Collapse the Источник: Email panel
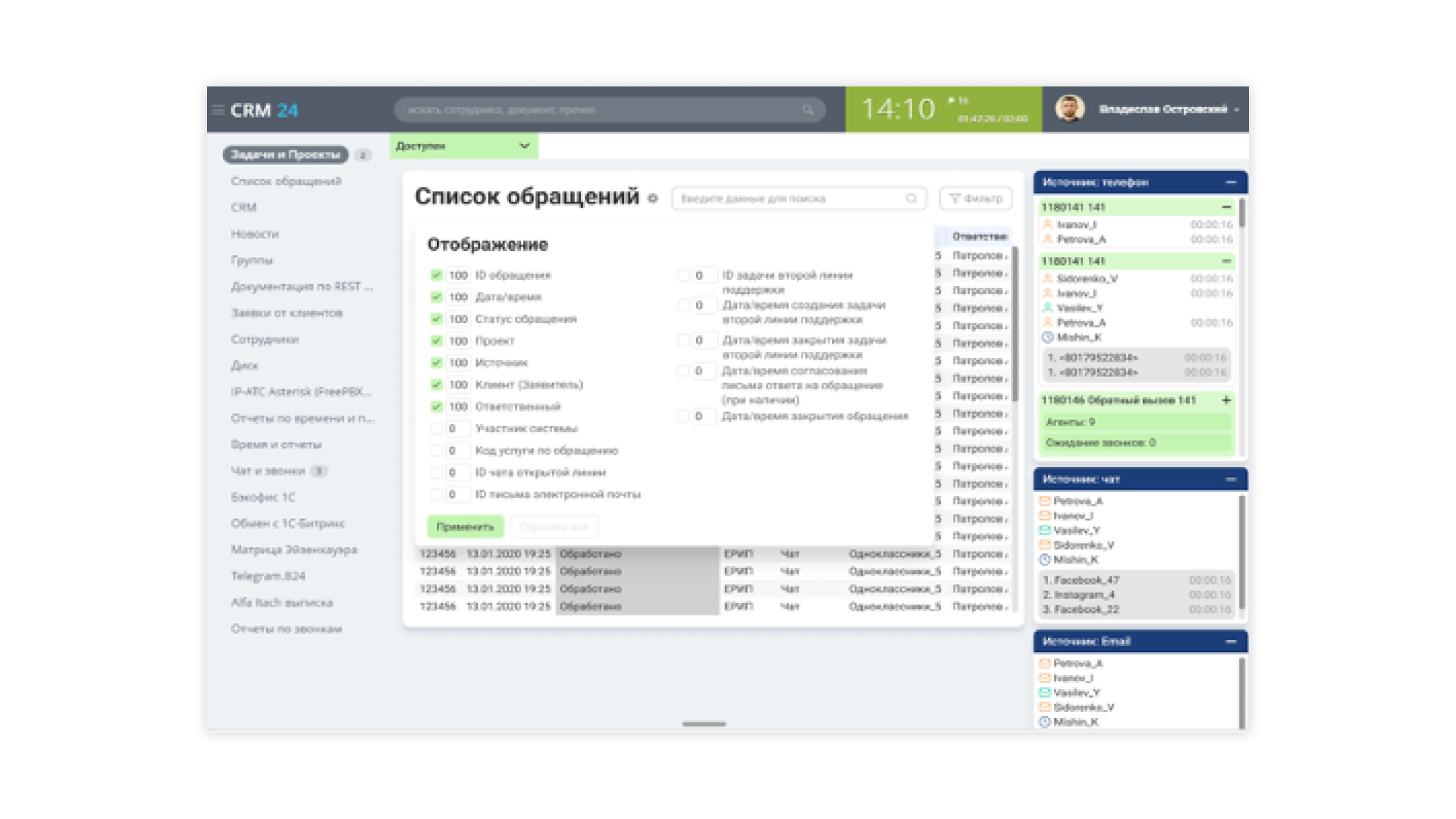This screenshot has height=819, width=1456. tap(1230, 642)
